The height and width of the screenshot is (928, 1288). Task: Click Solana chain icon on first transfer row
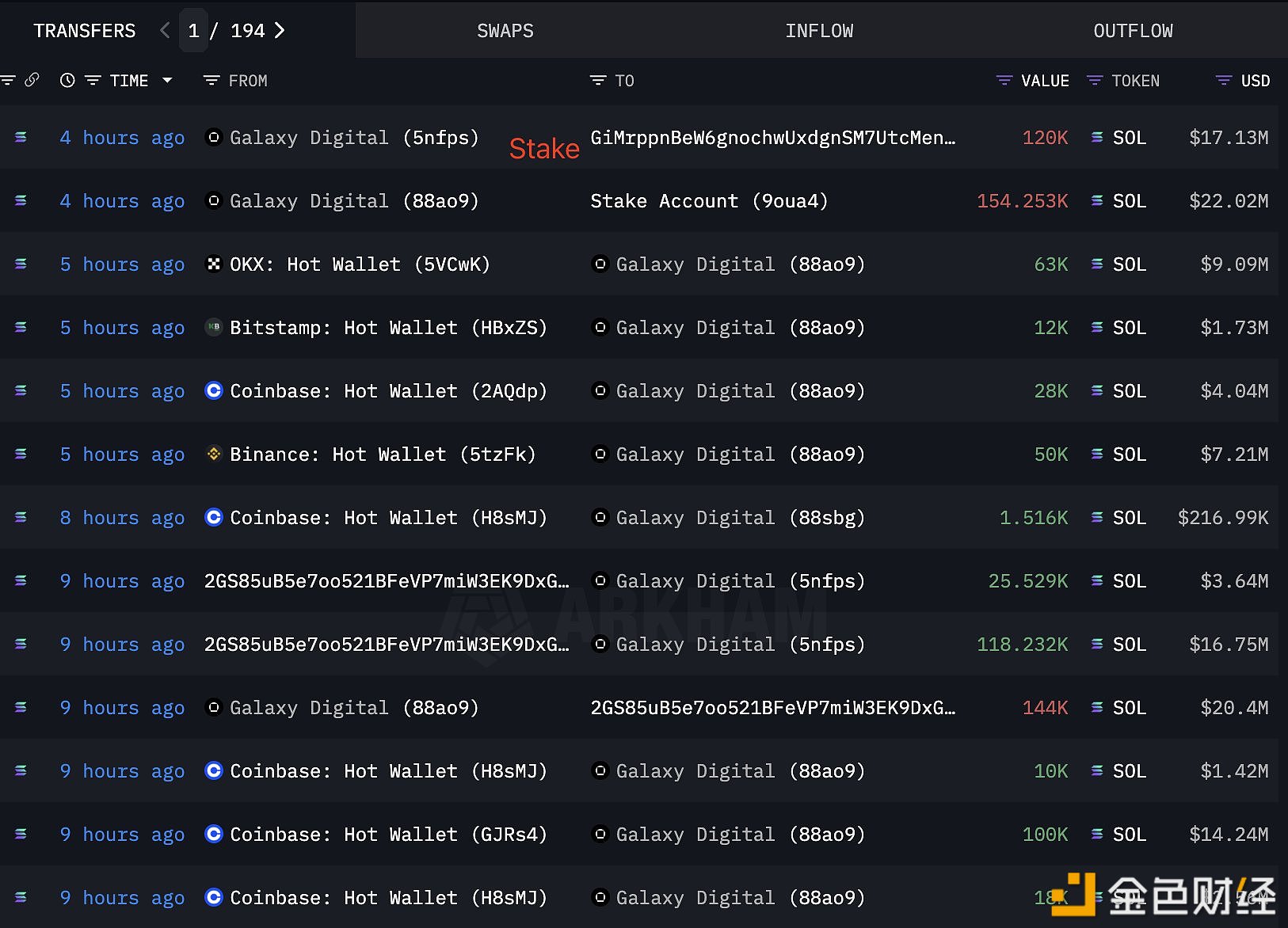tap(21, 138)
